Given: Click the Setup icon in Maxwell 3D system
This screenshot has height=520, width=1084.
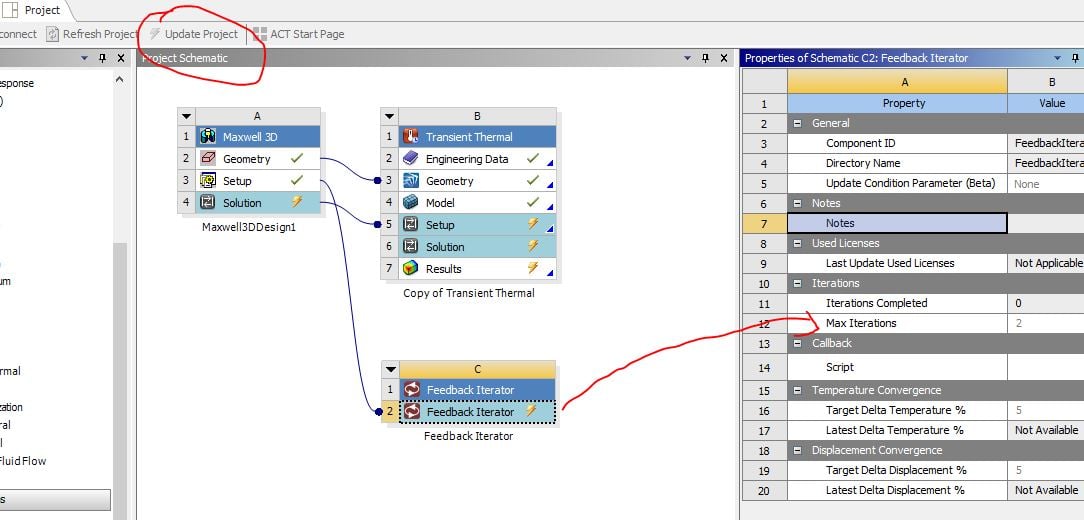Looking at the screenshot, I should [x=207, y=181].
